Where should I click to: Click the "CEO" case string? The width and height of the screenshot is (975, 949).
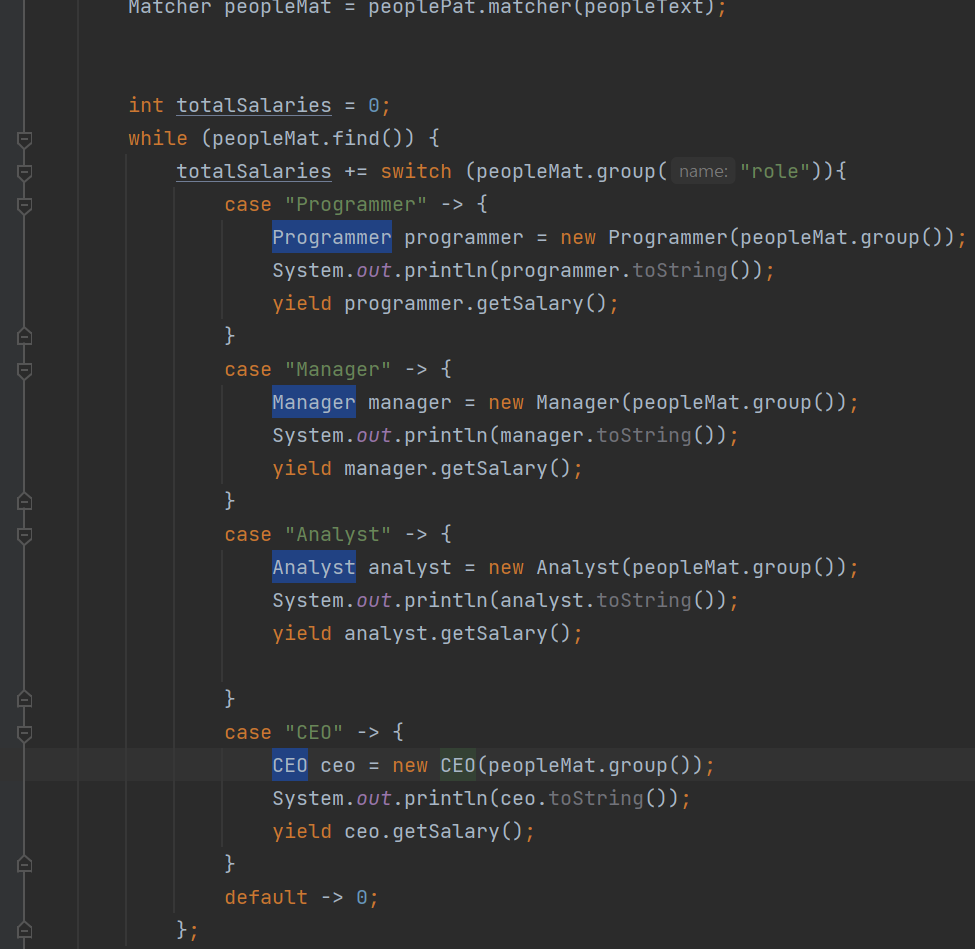tap(314, 733)
